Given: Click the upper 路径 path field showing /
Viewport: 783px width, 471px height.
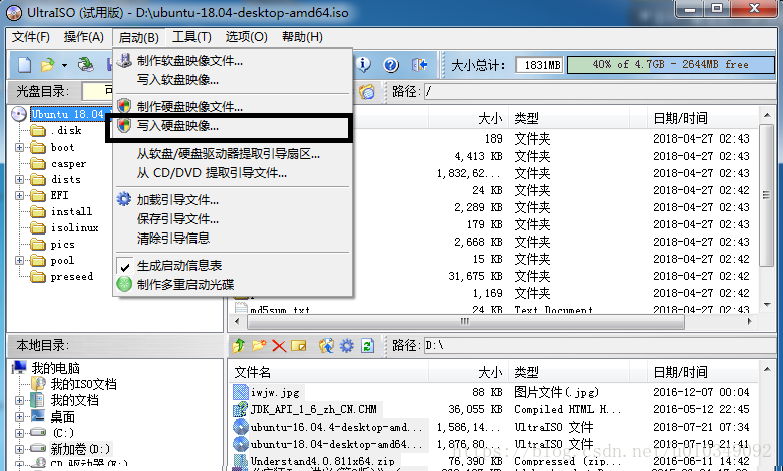Looking at the screenshot, I should pyautogui.click(x=598, y=91).
